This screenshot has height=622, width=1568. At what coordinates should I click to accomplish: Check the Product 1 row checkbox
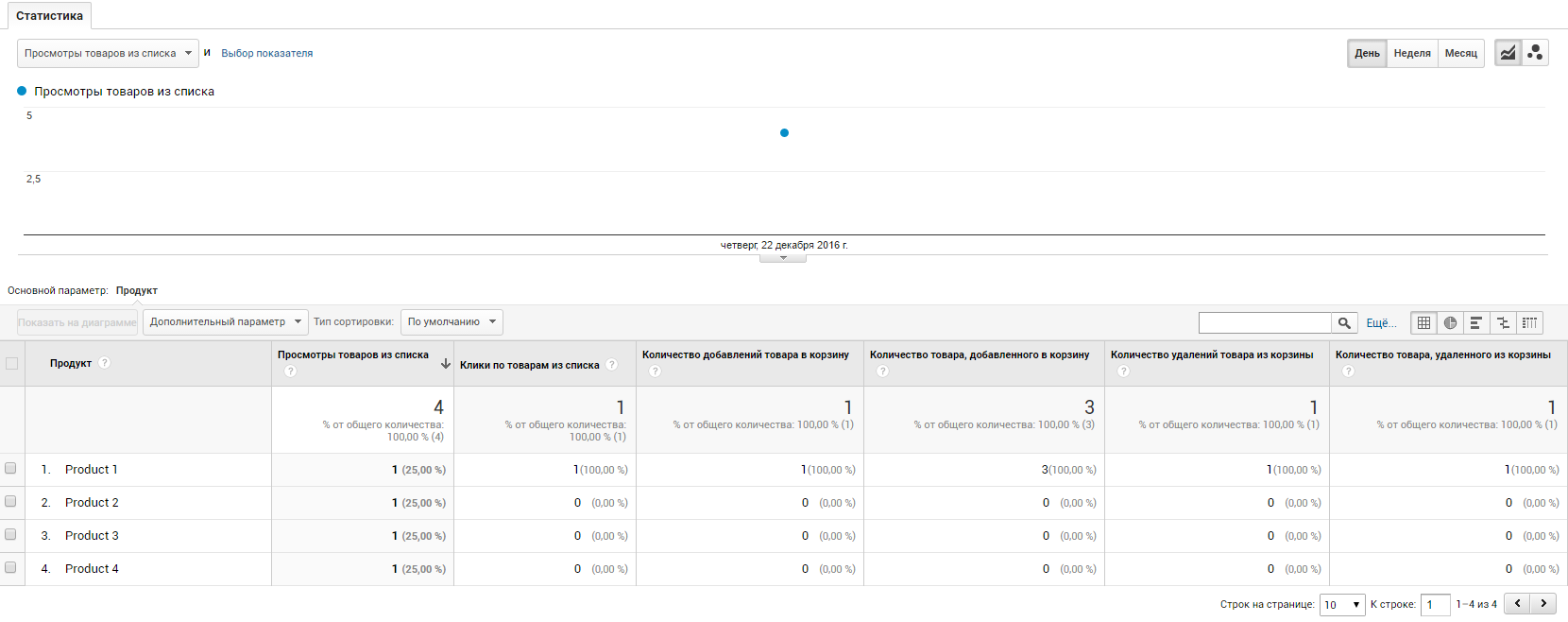pos(10,468)
